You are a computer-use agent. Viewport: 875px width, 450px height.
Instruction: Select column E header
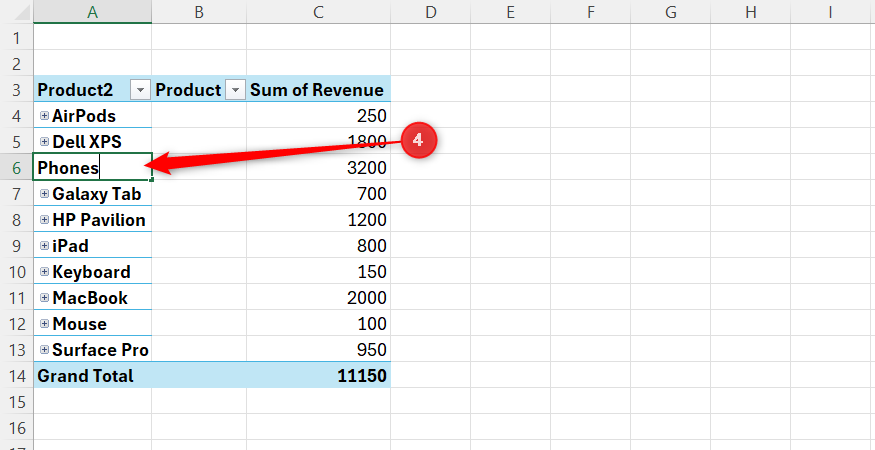(510, 12)
